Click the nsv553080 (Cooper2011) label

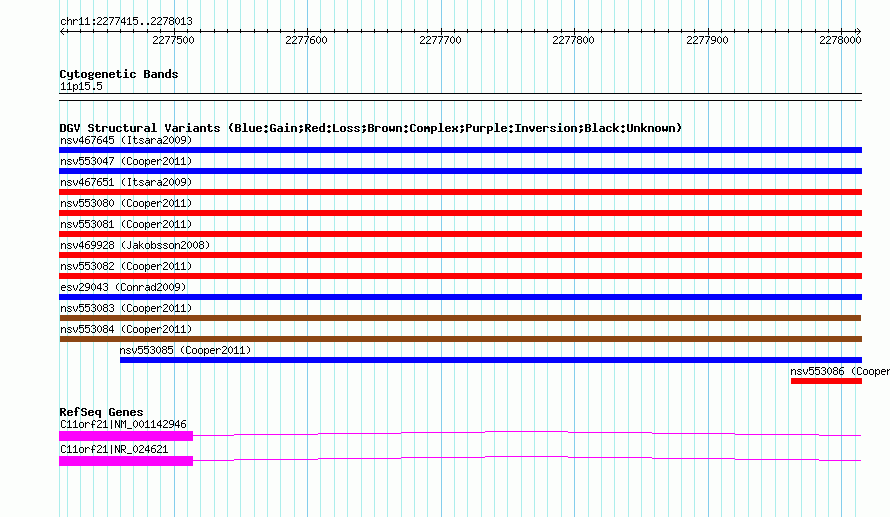click(126, 203)
